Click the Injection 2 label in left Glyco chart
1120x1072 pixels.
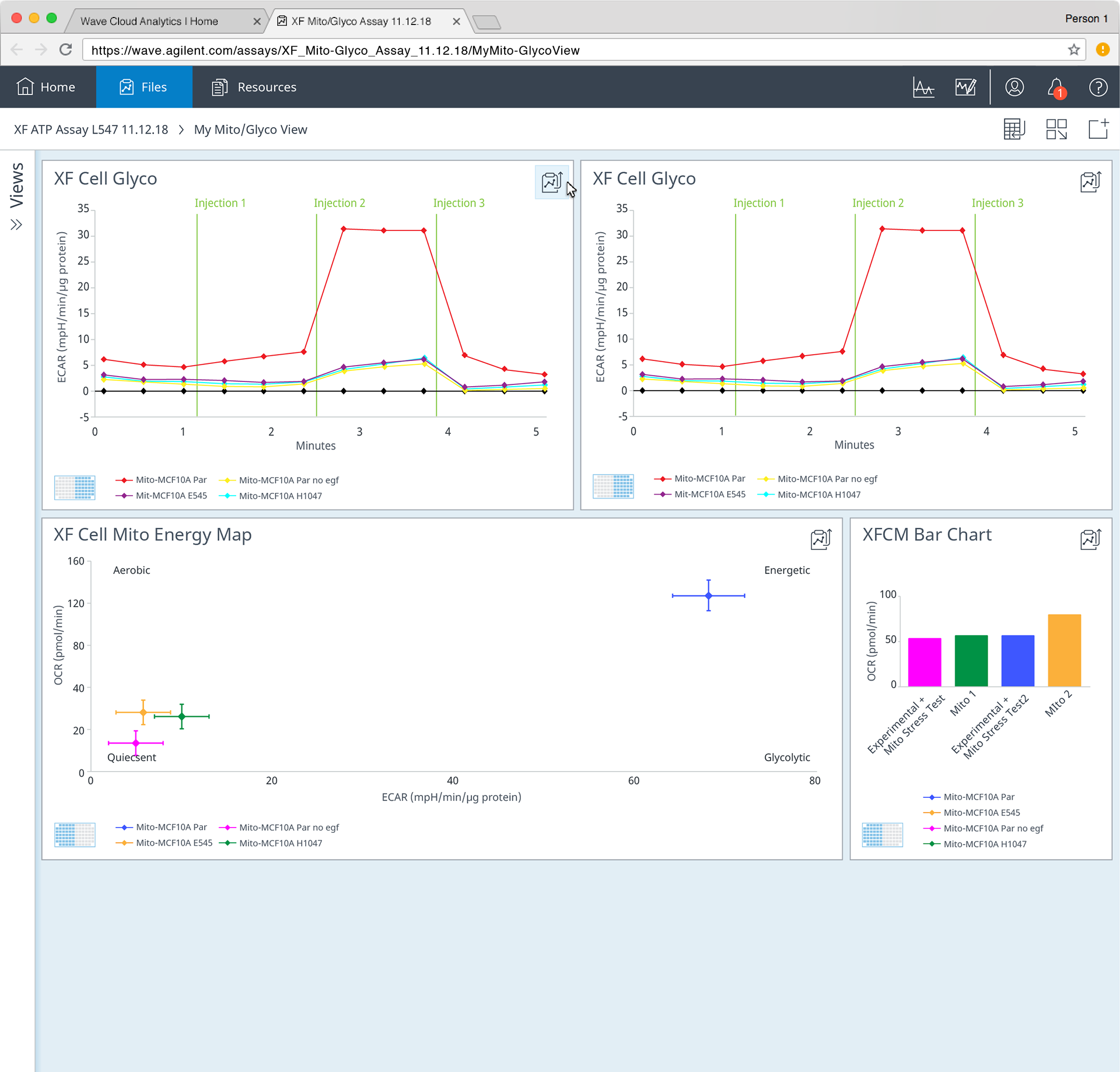(339, 203)
